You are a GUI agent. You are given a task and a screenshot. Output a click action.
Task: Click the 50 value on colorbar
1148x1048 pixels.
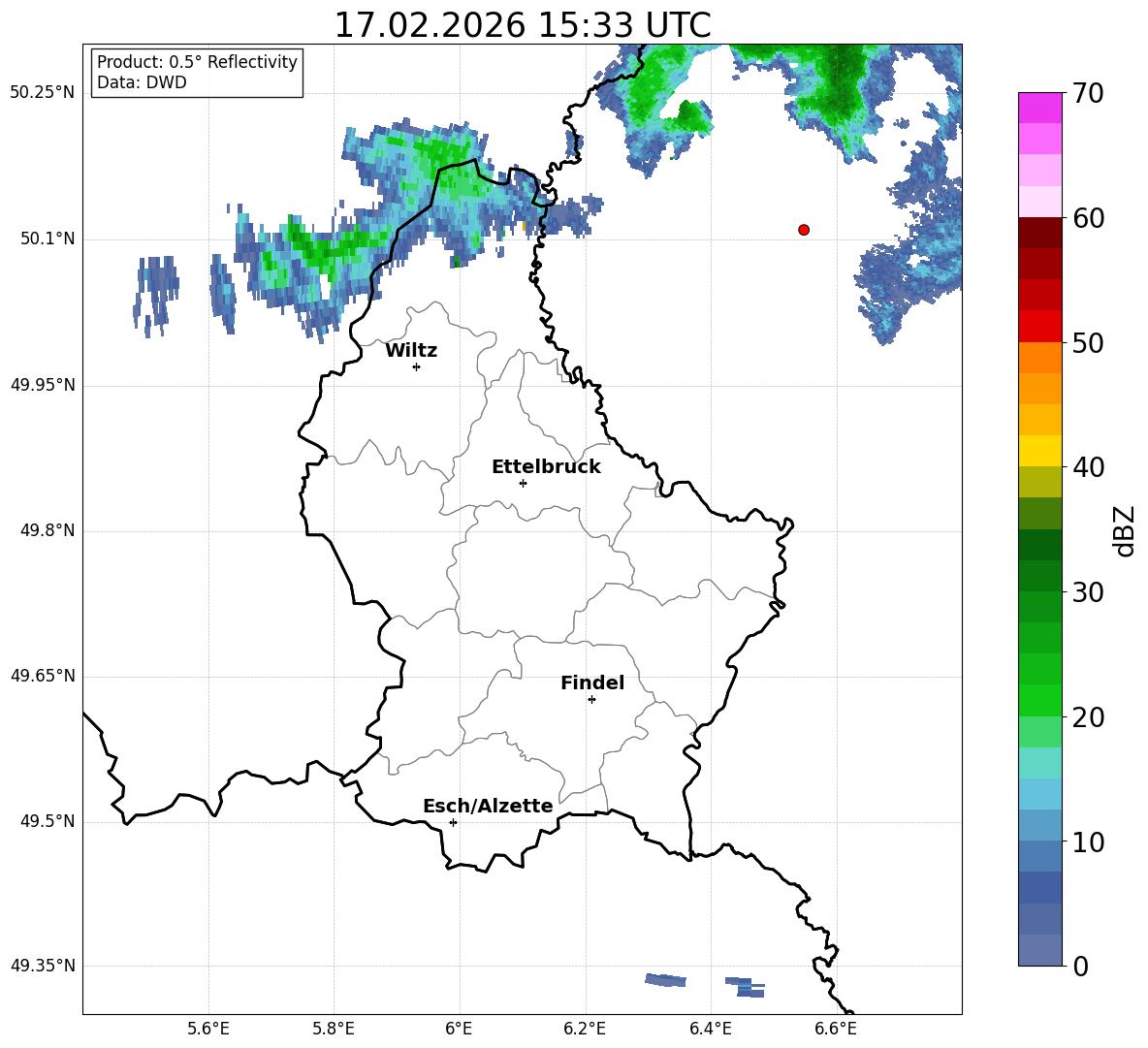pyautogui.click(x=1088, y=343)
